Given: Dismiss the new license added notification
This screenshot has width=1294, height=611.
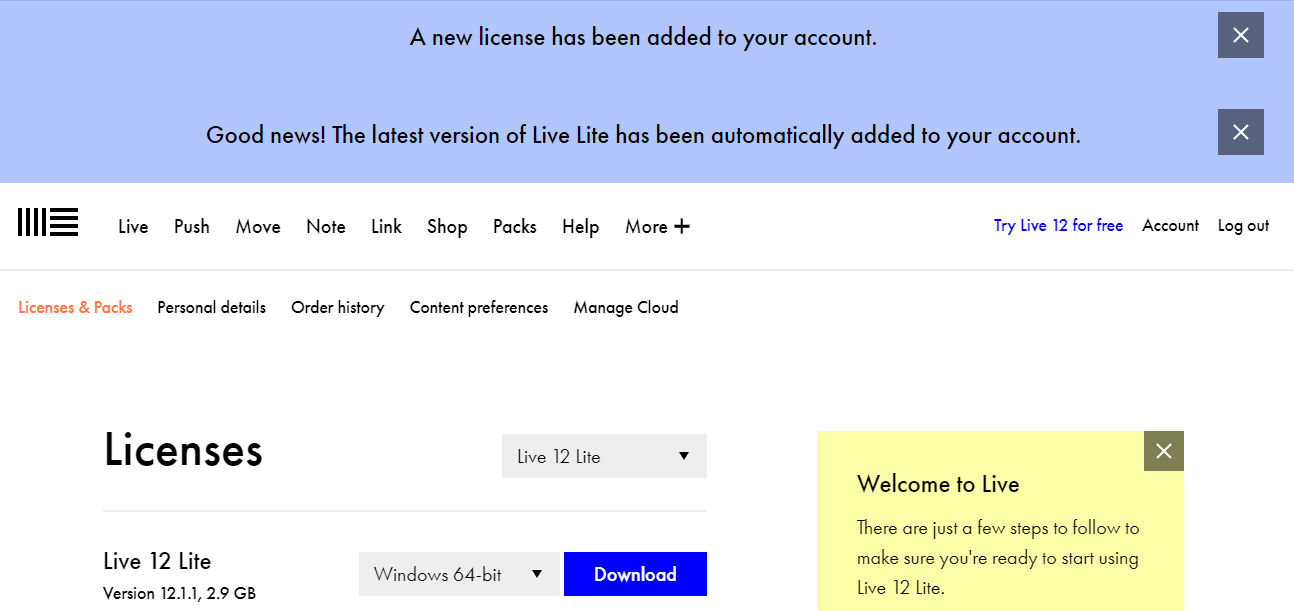Looking at the screenshot, I should click(x=1240, y=35).
